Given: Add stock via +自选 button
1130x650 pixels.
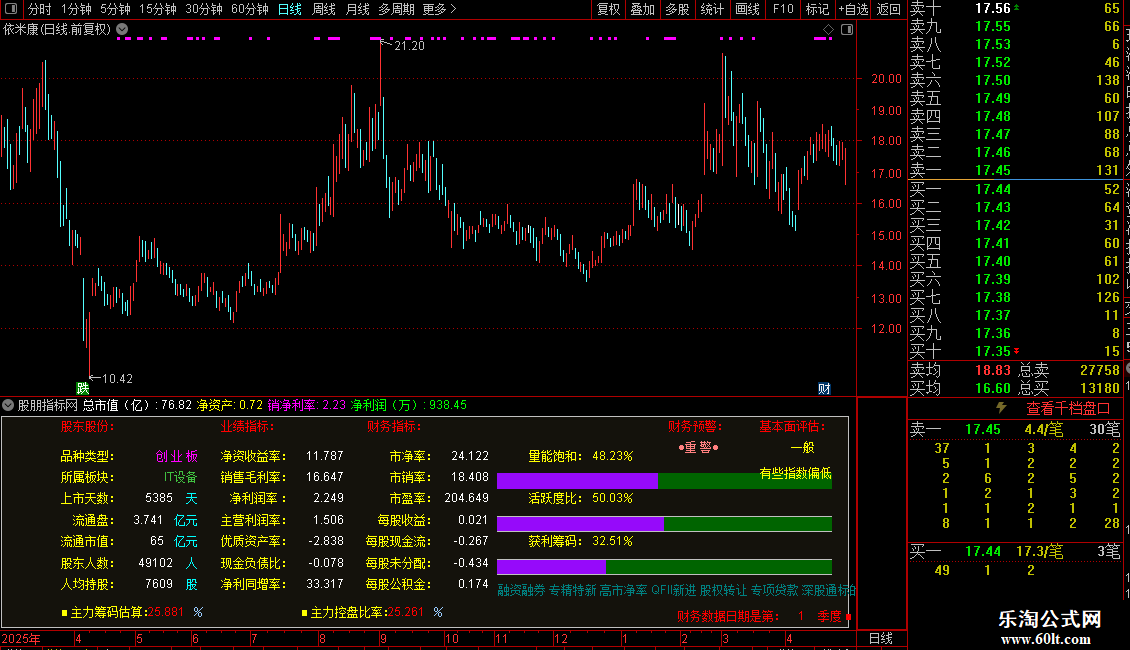Looking at the screenshot, I should 854,9.
